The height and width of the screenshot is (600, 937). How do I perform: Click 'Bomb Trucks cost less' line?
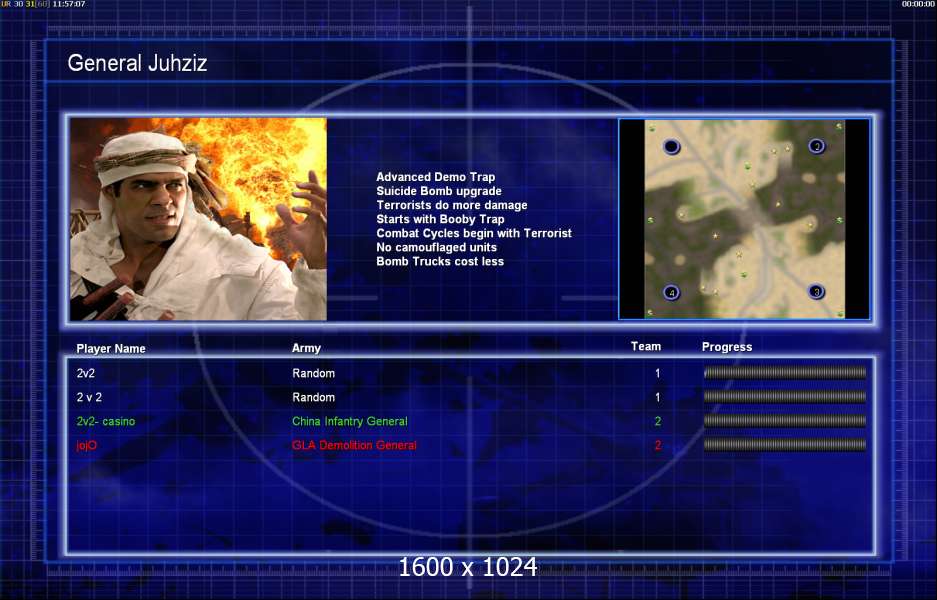point(440,261)
